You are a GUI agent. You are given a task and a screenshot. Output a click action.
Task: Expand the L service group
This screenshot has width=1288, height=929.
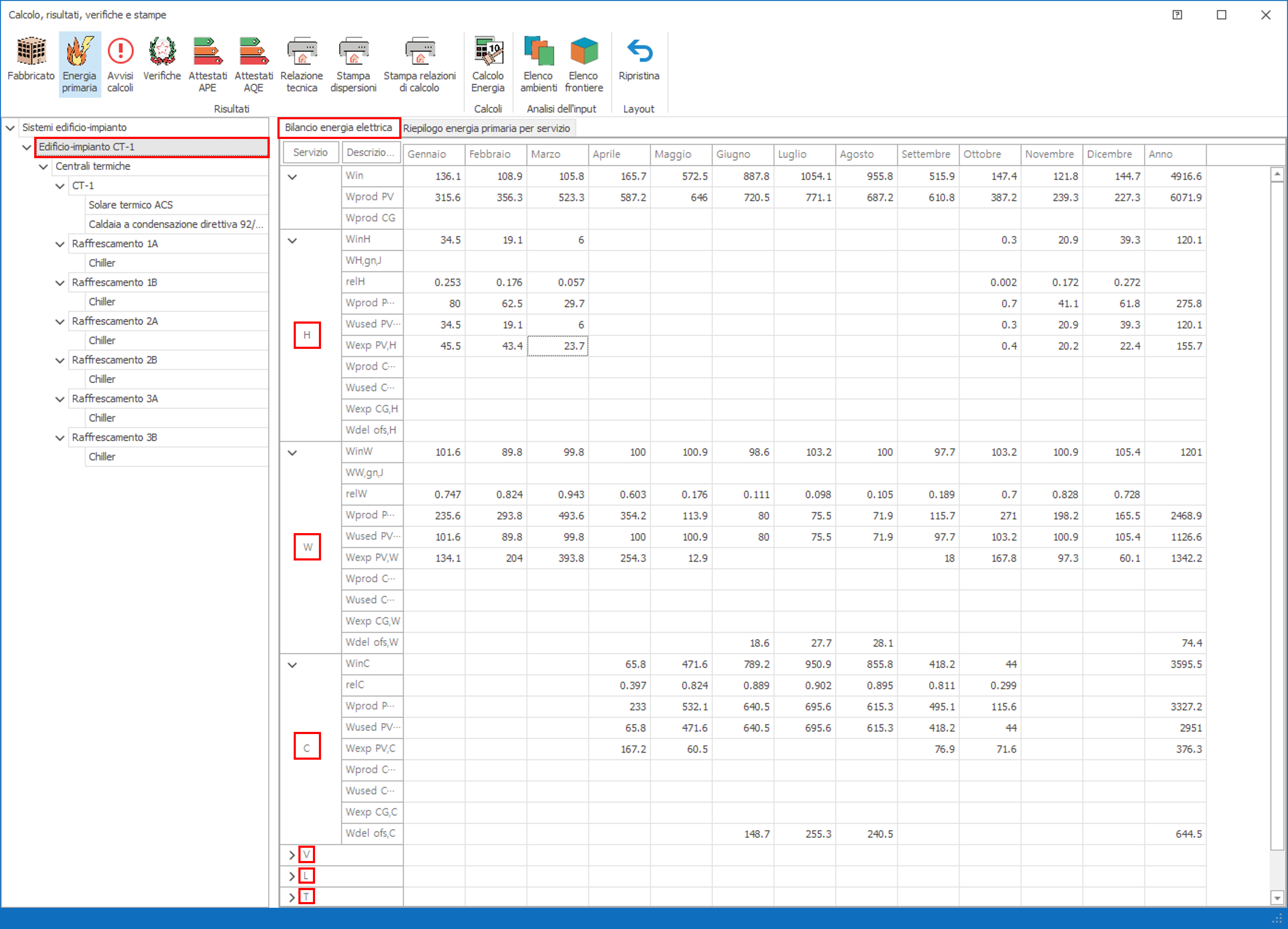292,876
